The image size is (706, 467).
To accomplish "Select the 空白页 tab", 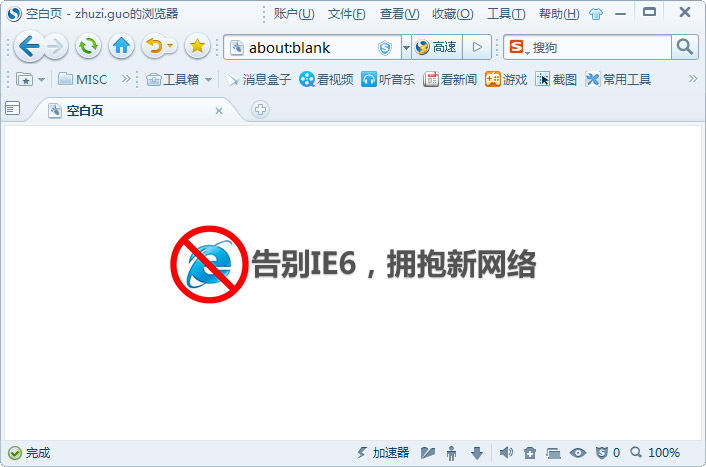I will pos(135,110).
